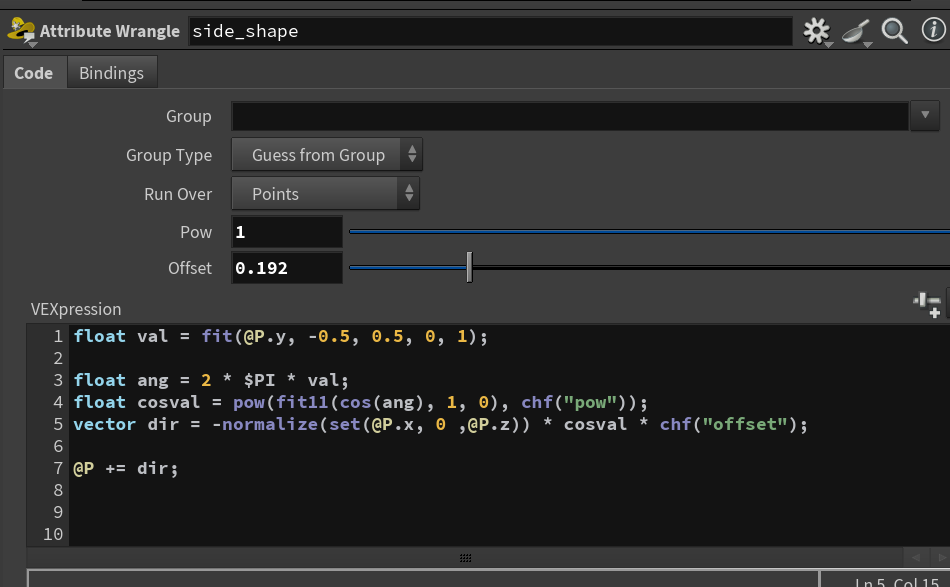This screenshot has width=950, height=587.
Task: Click the 'vector dir' code line
Action: [440, 424]
